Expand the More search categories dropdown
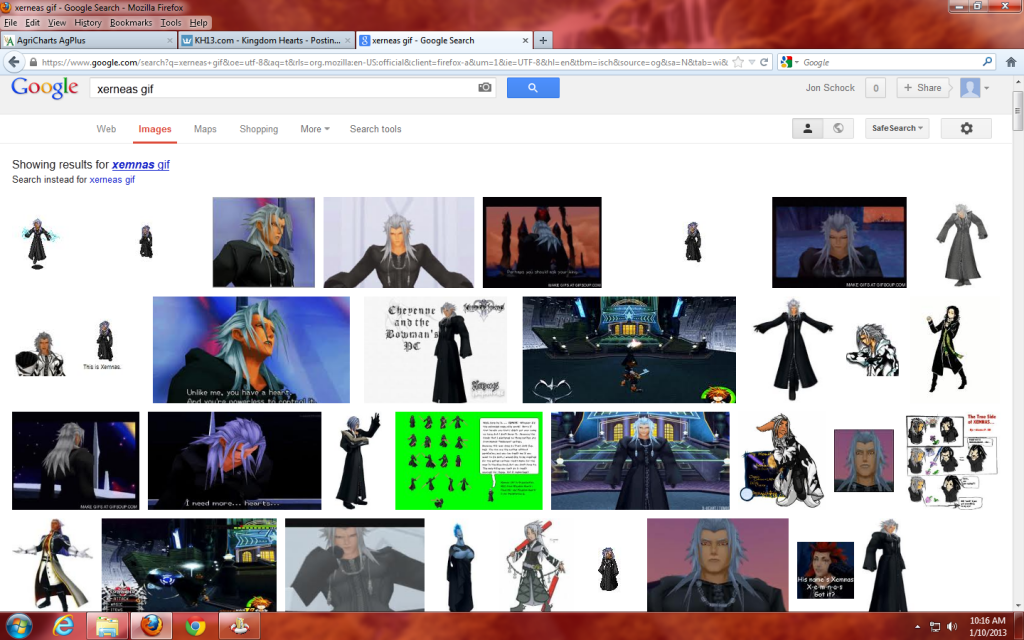 point(315,129)
